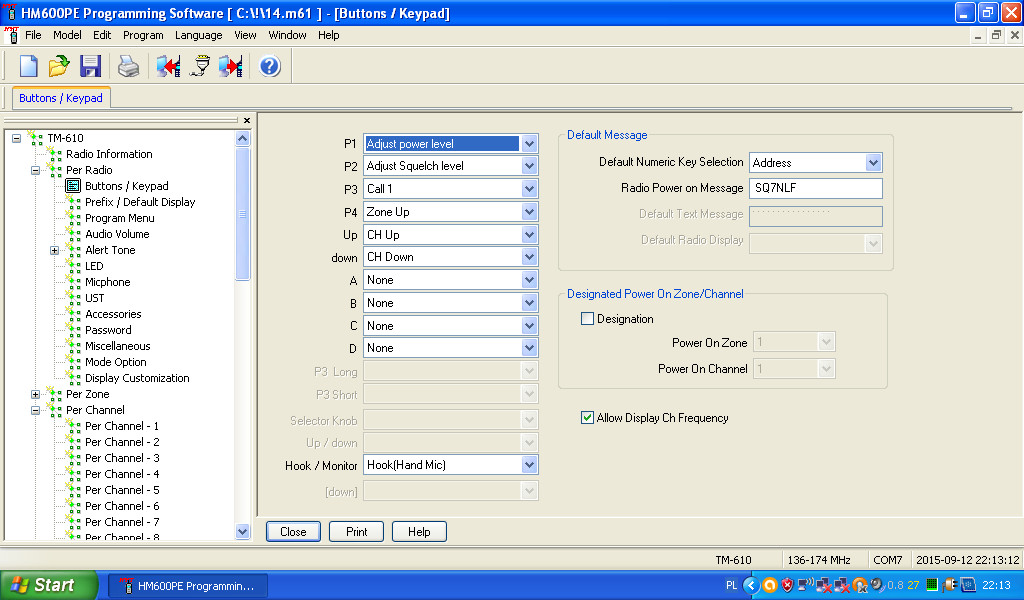Open the Language menu

coord(199,35)
